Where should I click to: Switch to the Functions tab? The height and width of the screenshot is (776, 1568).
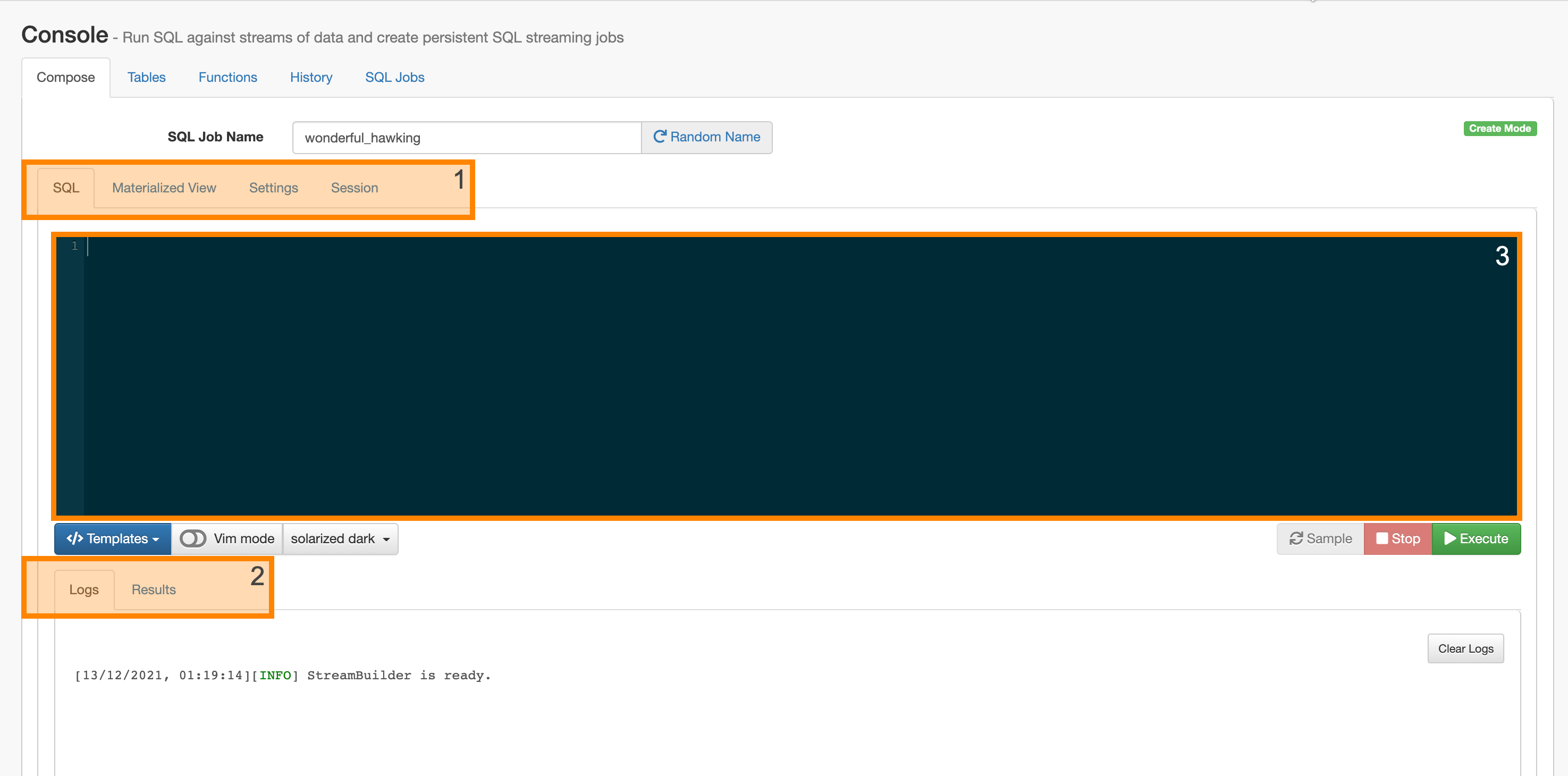point(227,77)
